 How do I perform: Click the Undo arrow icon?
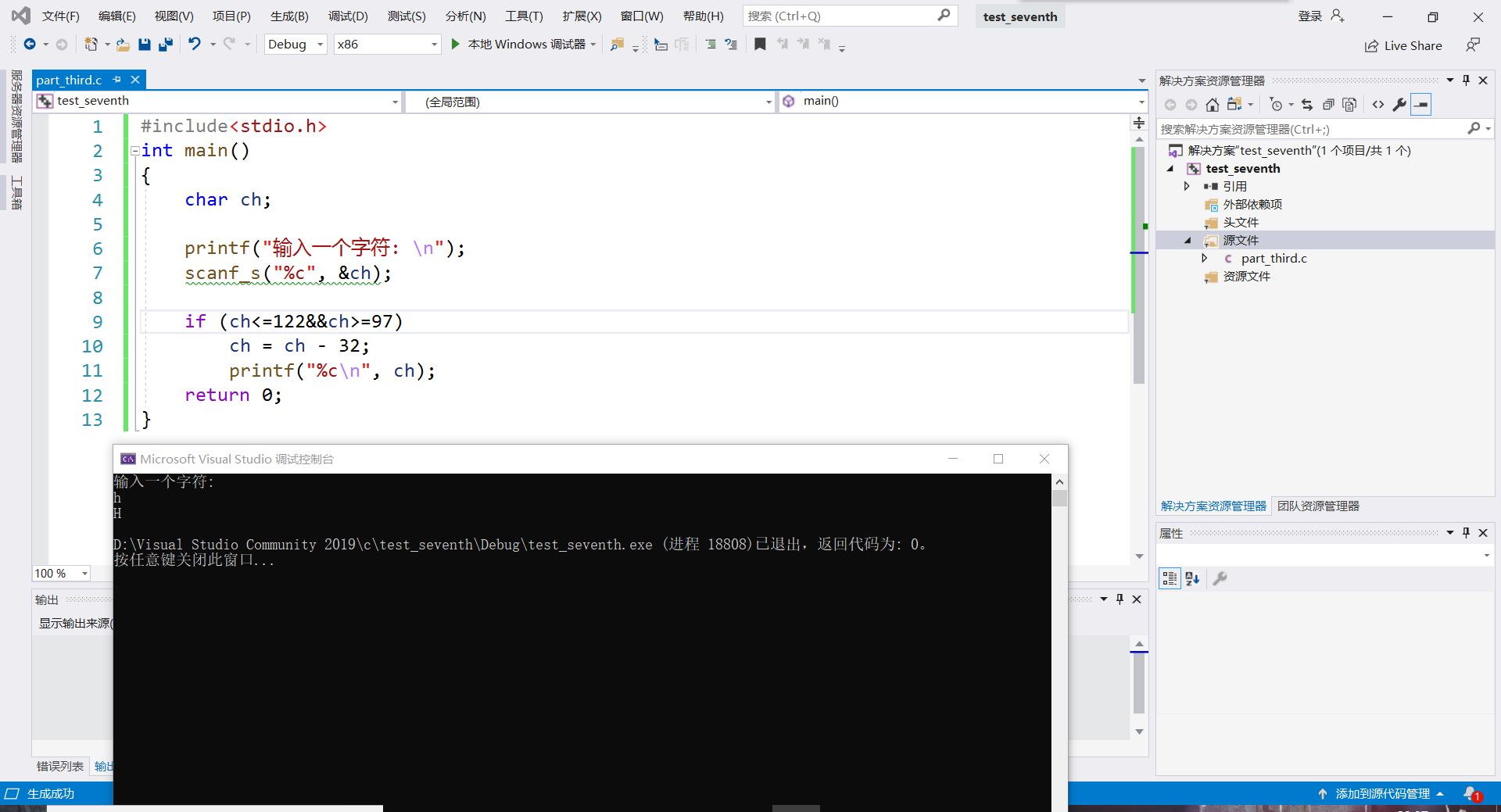tap(195, 45)
